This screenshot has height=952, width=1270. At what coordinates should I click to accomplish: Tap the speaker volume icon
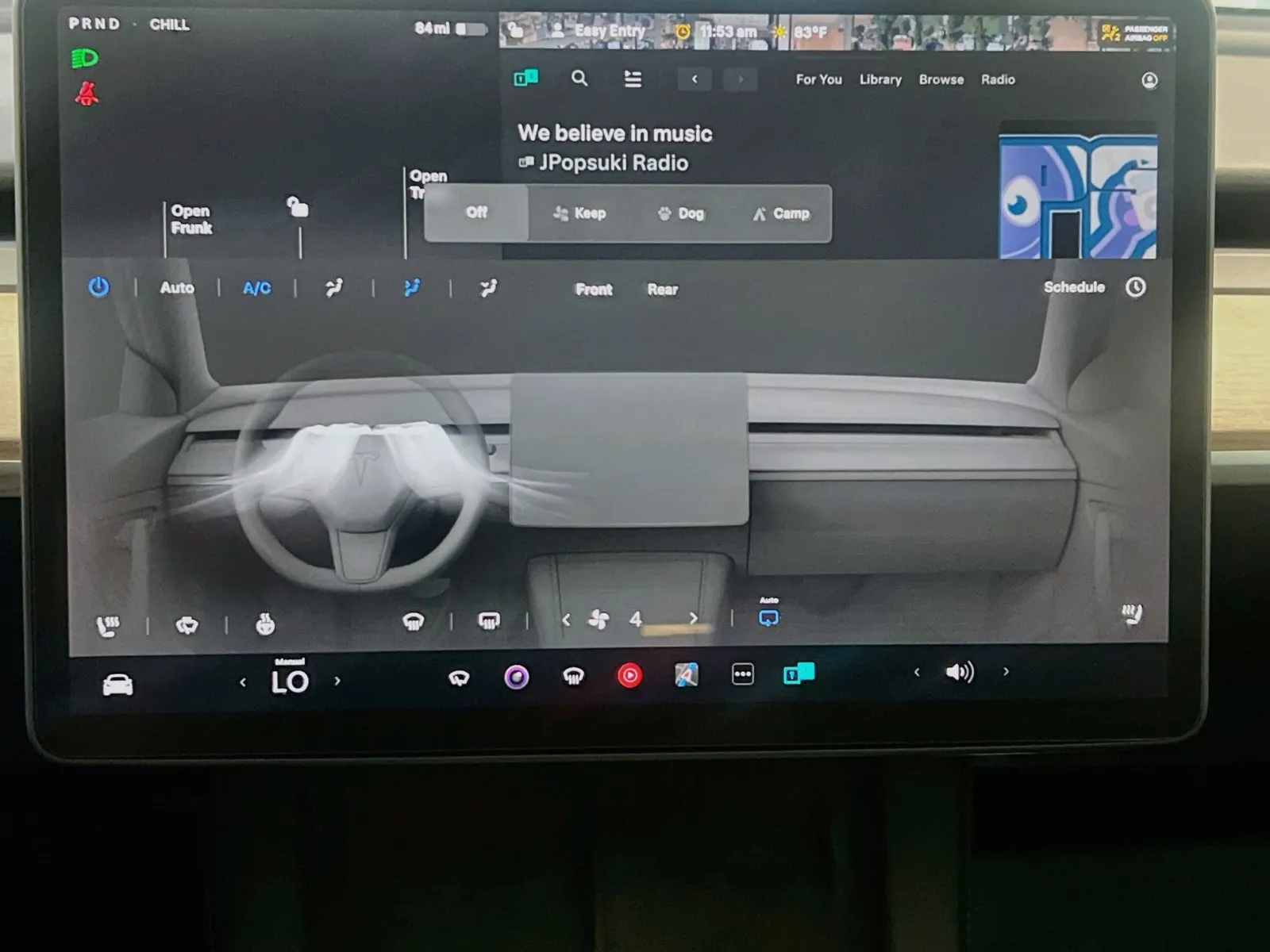pos(960,673)
